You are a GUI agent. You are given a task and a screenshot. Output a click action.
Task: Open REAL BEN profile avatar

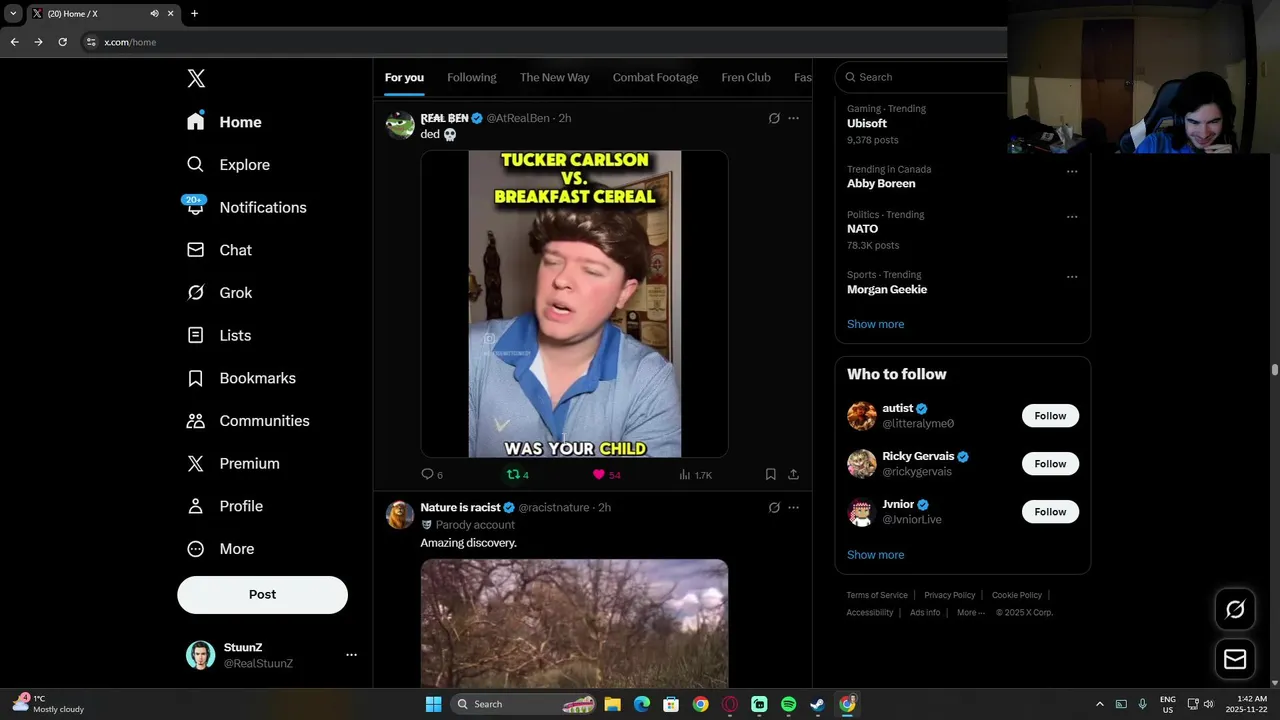[400, 125]
